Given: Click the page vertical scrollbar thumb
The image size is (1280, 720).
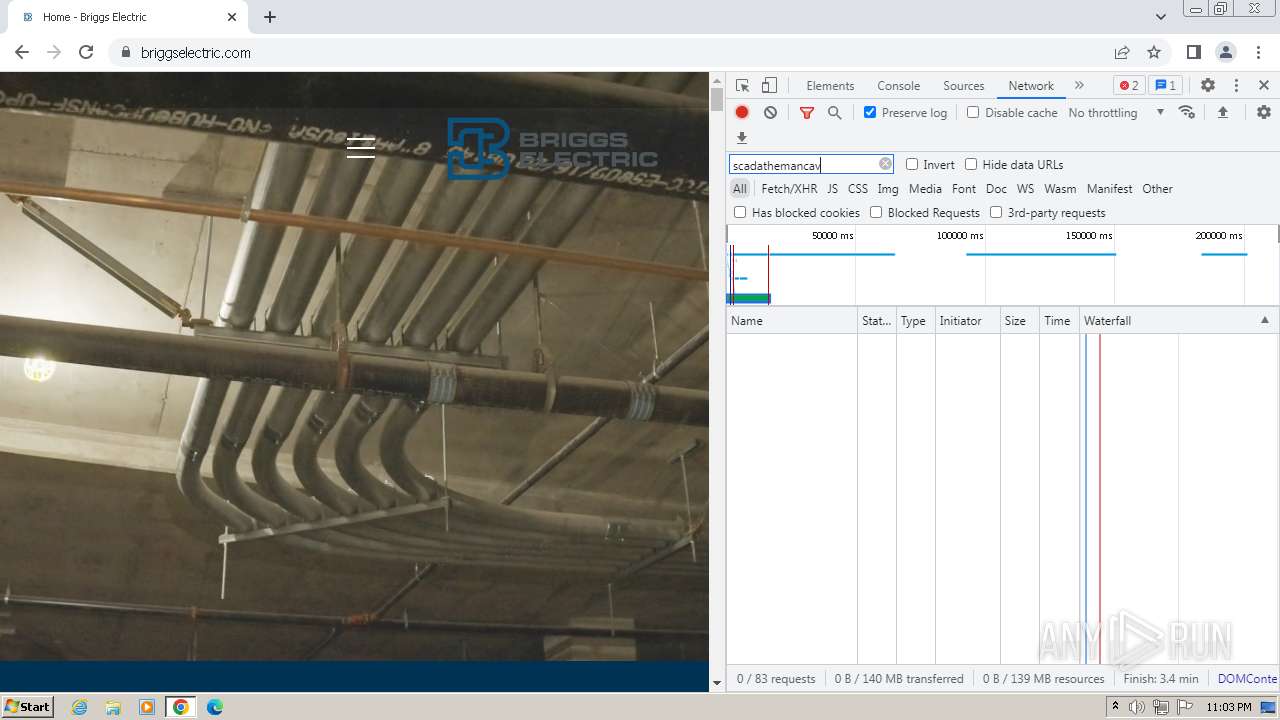Looking at the screenshot, I should click(x=716, y=99).
